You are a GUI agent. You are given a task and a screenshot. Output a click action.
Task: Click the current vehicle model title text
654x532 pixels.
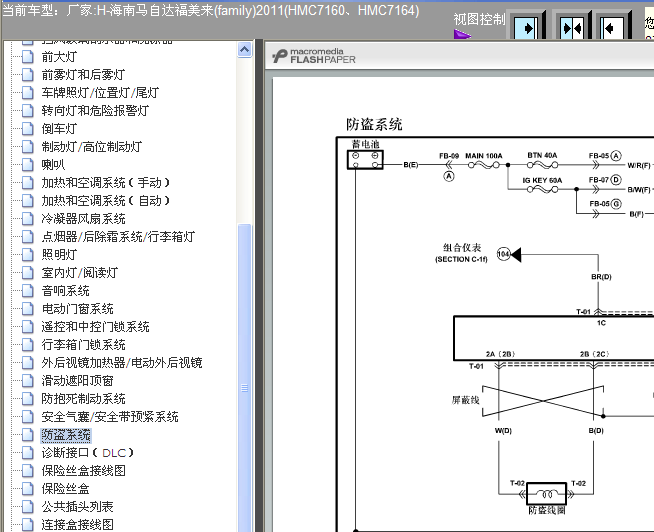click(x=211, y=10)
